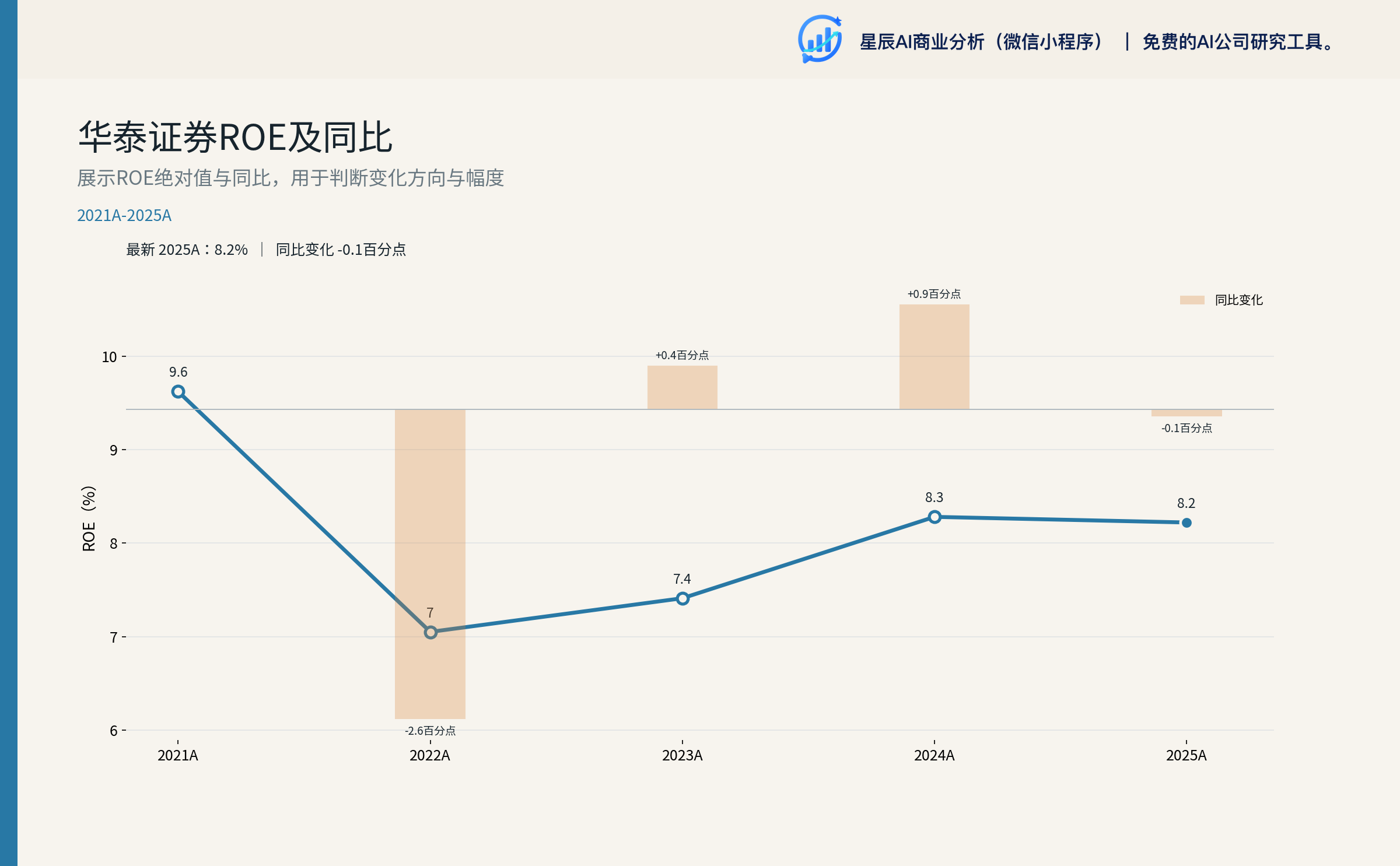This screenshot has width=1400, height=866.
Task: Click the y-axis tick label 8
Action: (114, 544)
